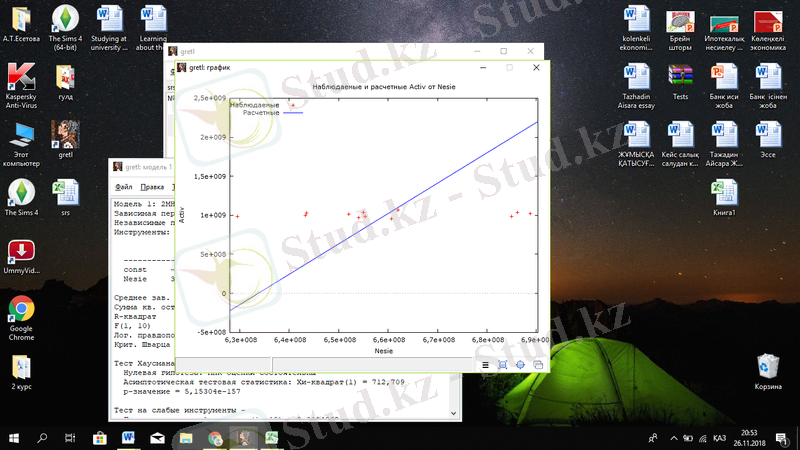Switch to Chrome on the taskbar
Screen dimensions: 800x450
215,438
